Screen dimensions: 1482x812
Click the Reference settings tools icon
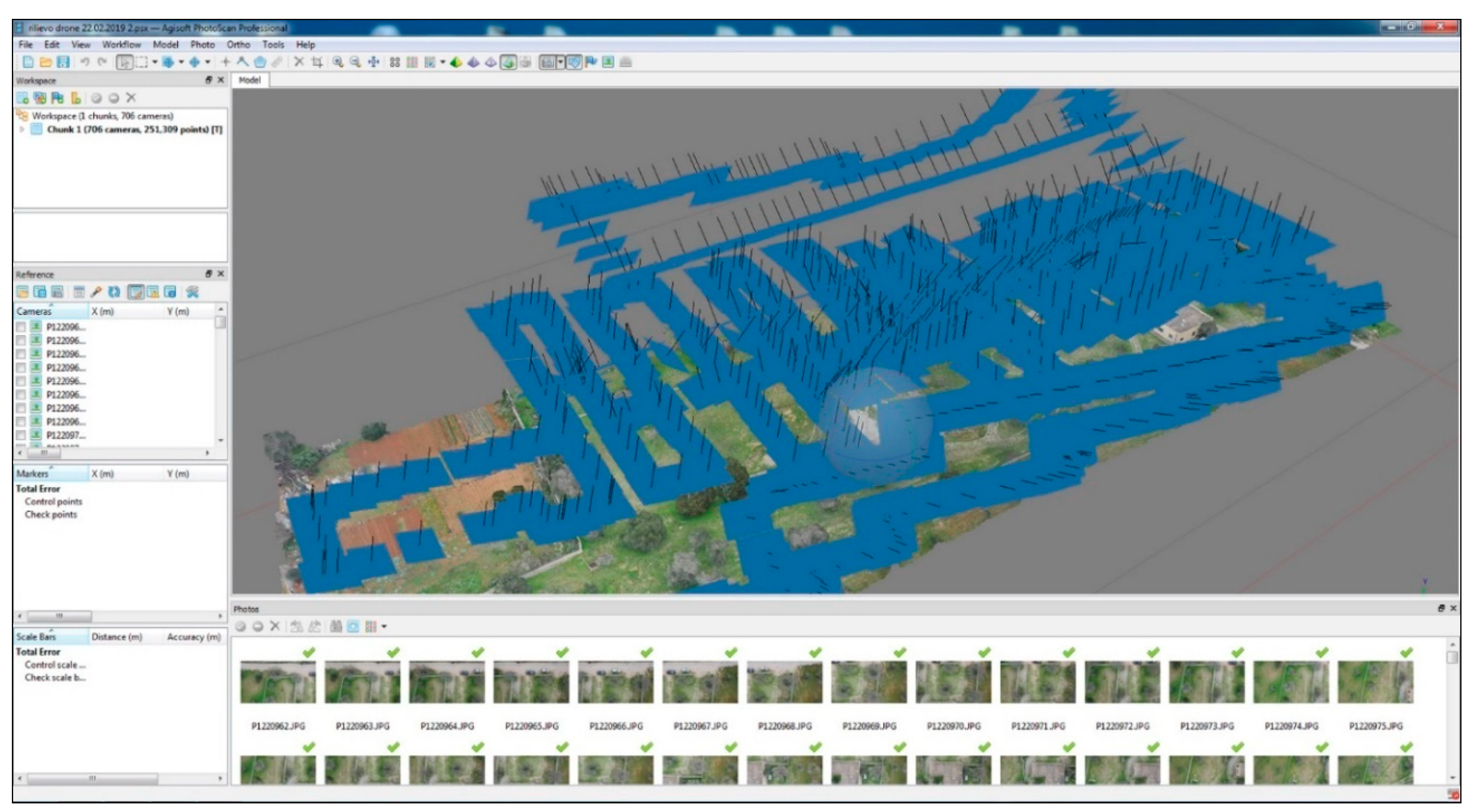(x=192, y=292)
